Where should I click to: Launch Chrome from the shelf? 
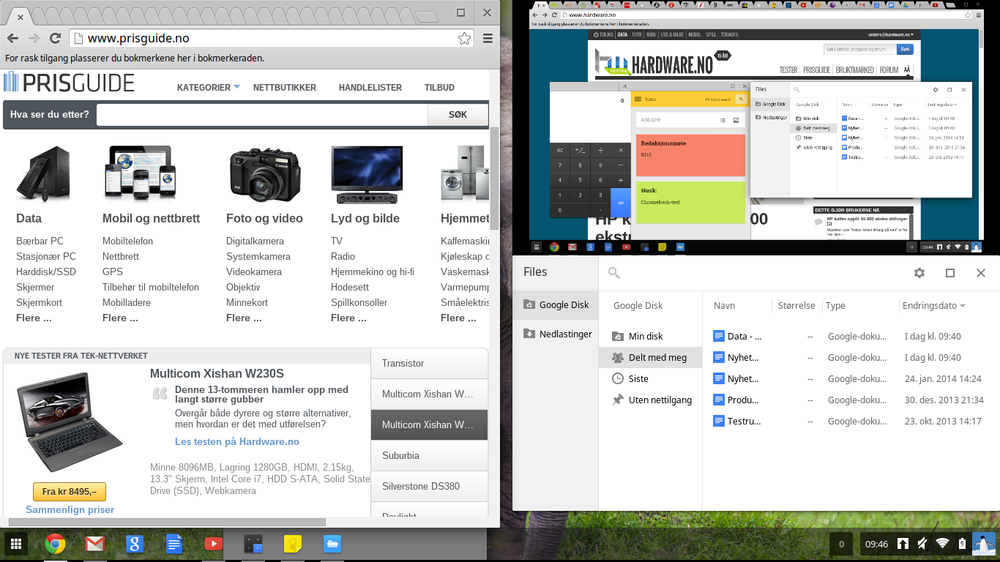point(55,544)
